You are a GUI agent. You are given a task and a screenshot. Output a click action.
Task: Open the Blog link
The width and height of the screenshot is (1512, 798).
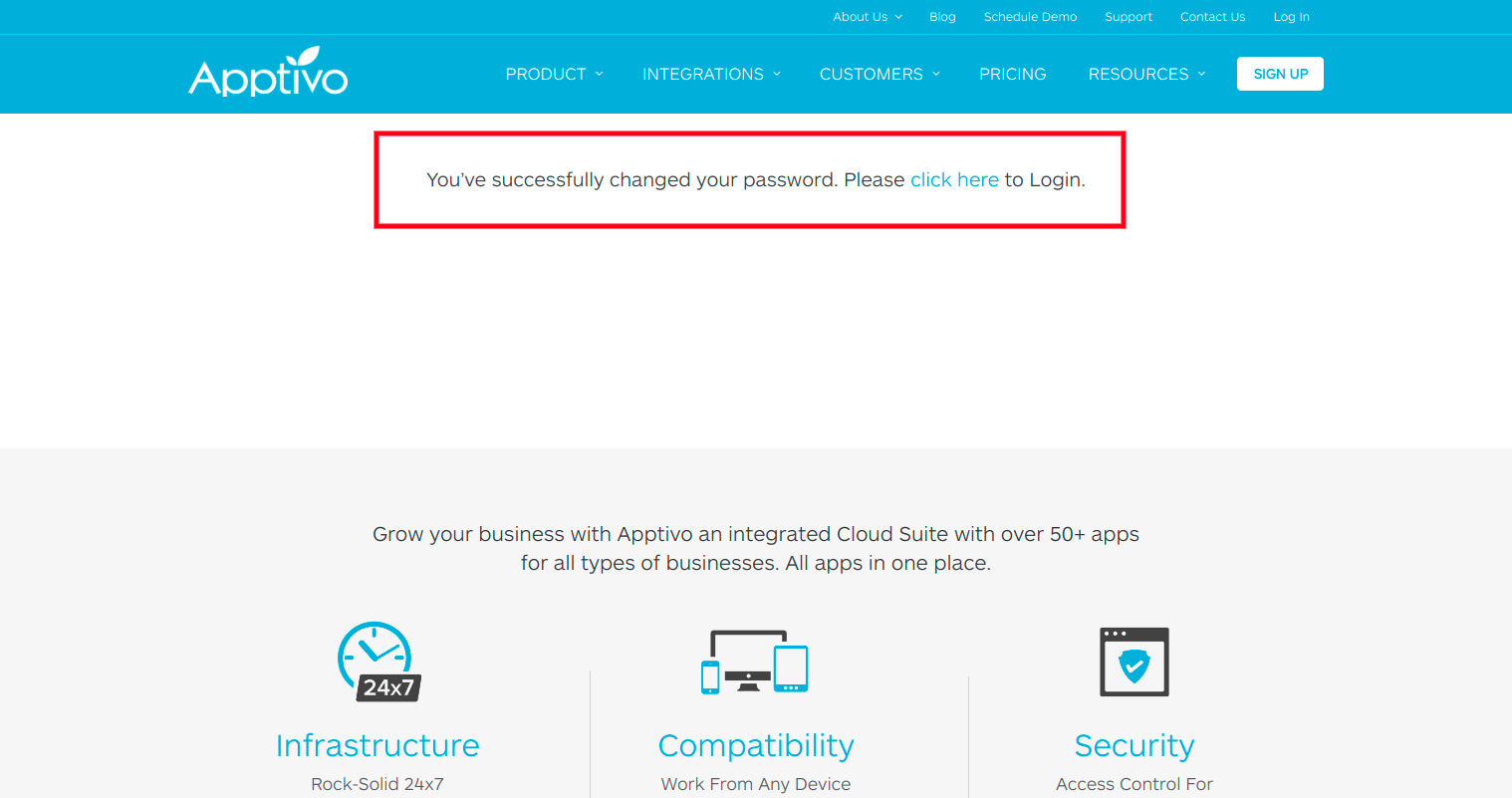[x=942, y=17]
